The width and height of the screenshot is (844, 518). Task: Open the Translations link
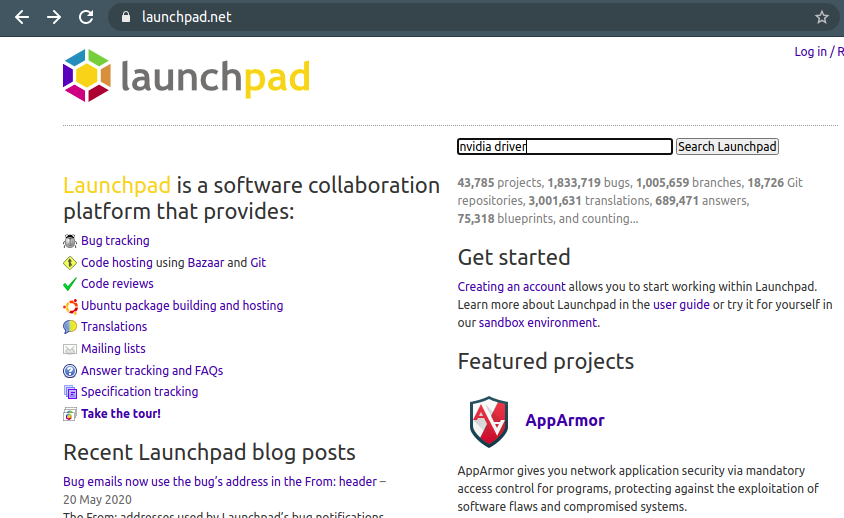(114, 326)
